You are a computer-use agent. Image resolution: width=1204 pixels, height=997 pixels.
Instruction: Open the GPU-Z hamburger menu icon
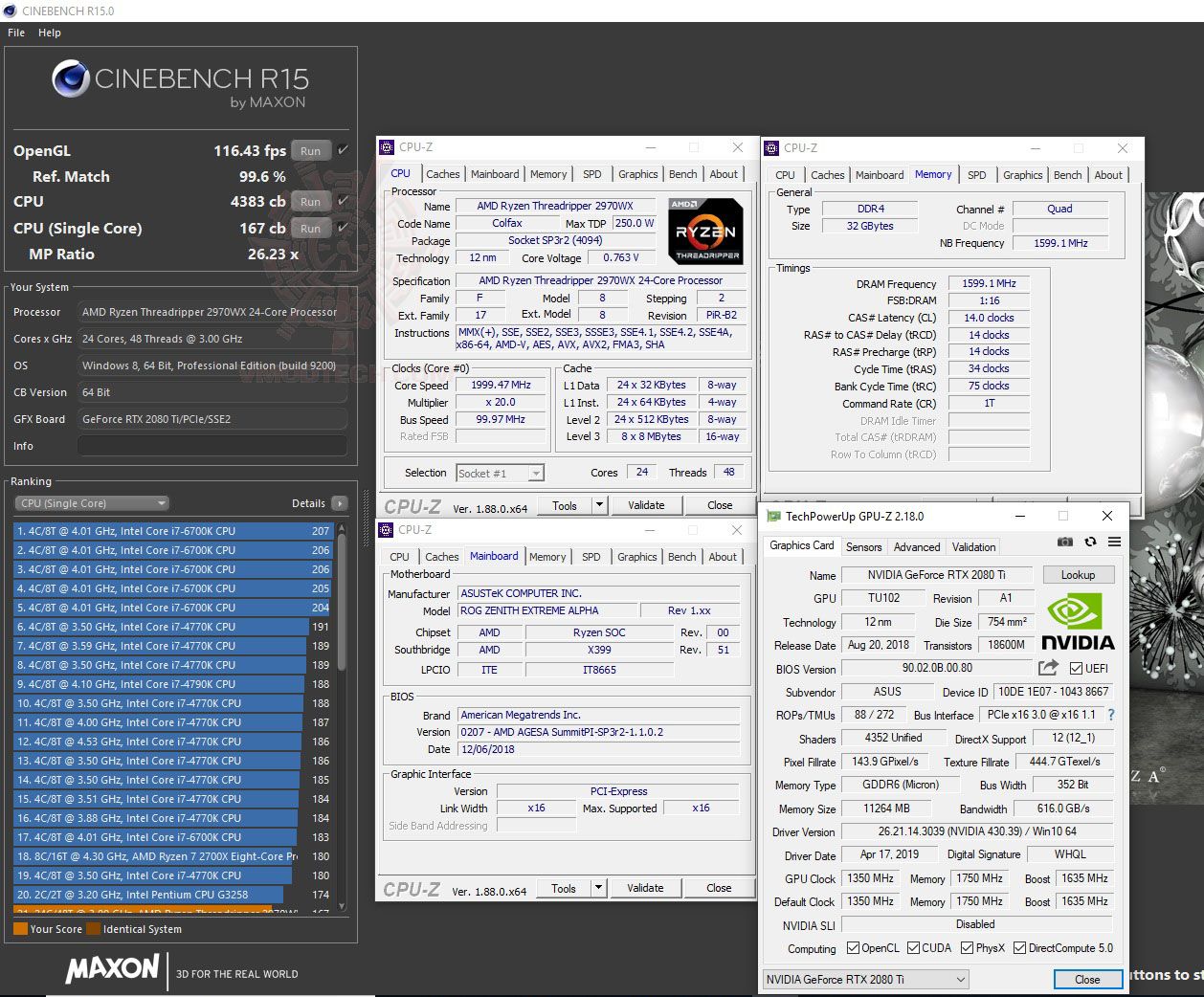(x=1114, y=542)
